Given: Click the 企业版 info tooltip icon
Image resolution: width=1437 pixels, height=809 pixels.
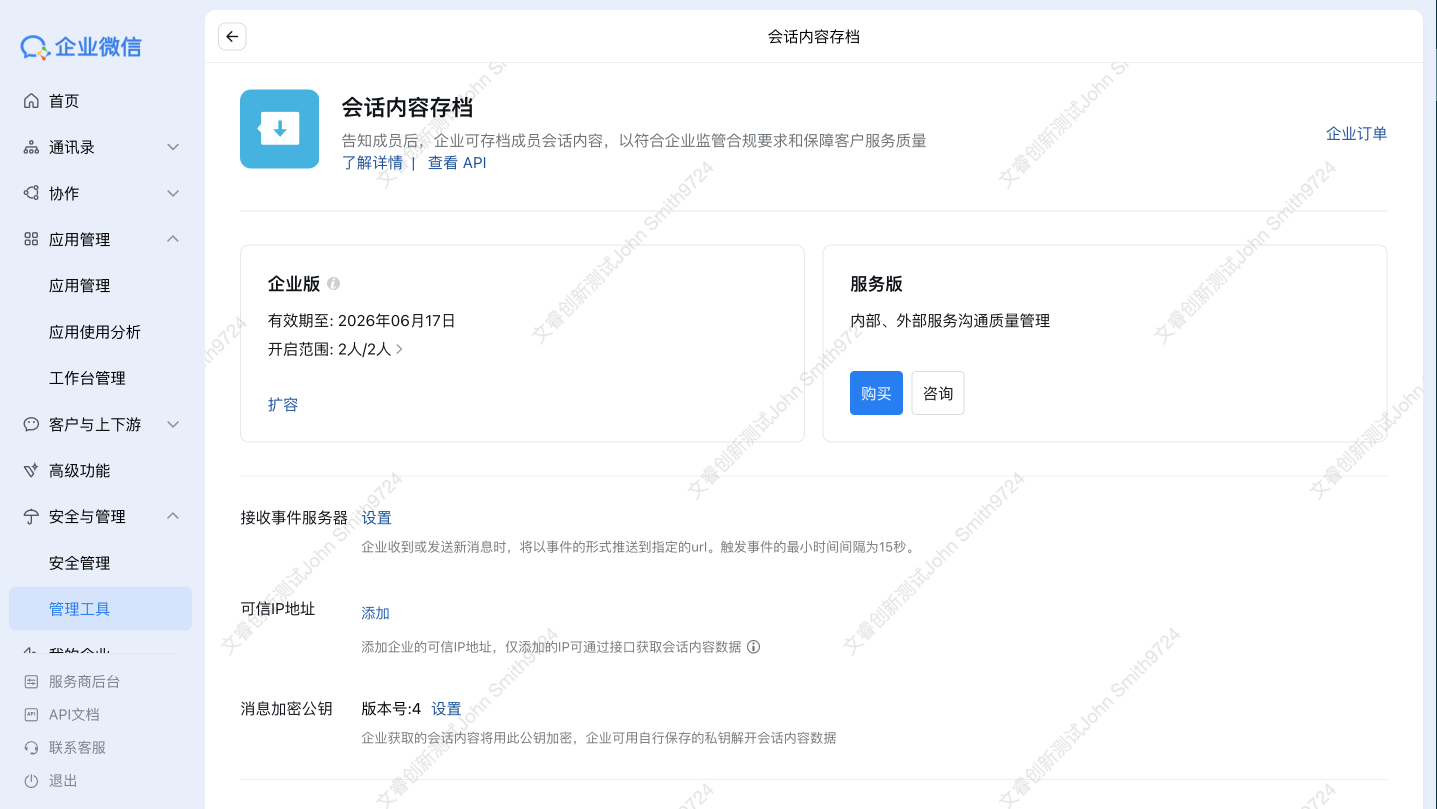Looking at the screenshot, I should [x=333, y=283].
